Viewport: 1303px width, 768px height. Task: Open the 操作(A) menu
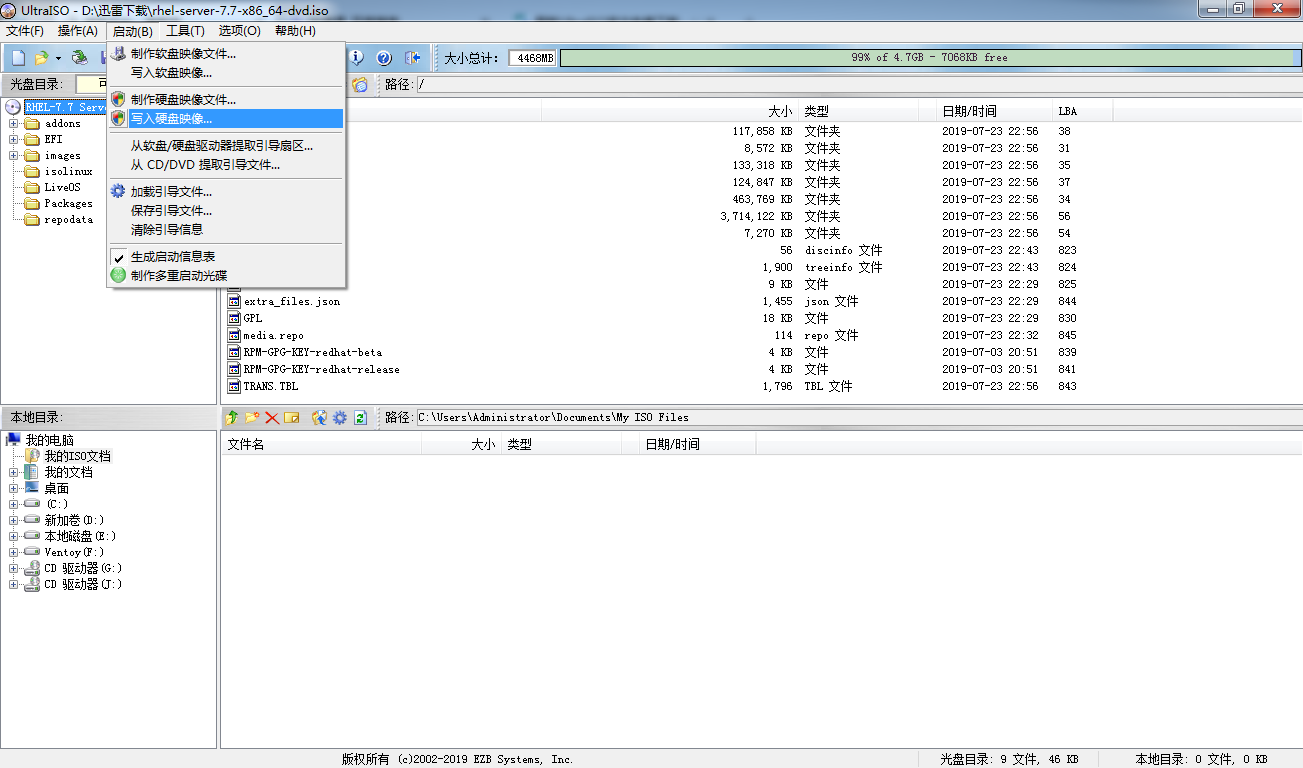[x=78, y=31]
